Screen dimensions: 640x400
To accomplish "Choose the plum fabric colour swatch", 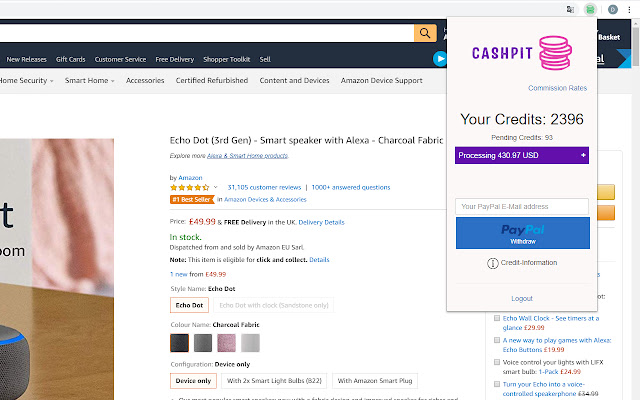I will 227,343.
